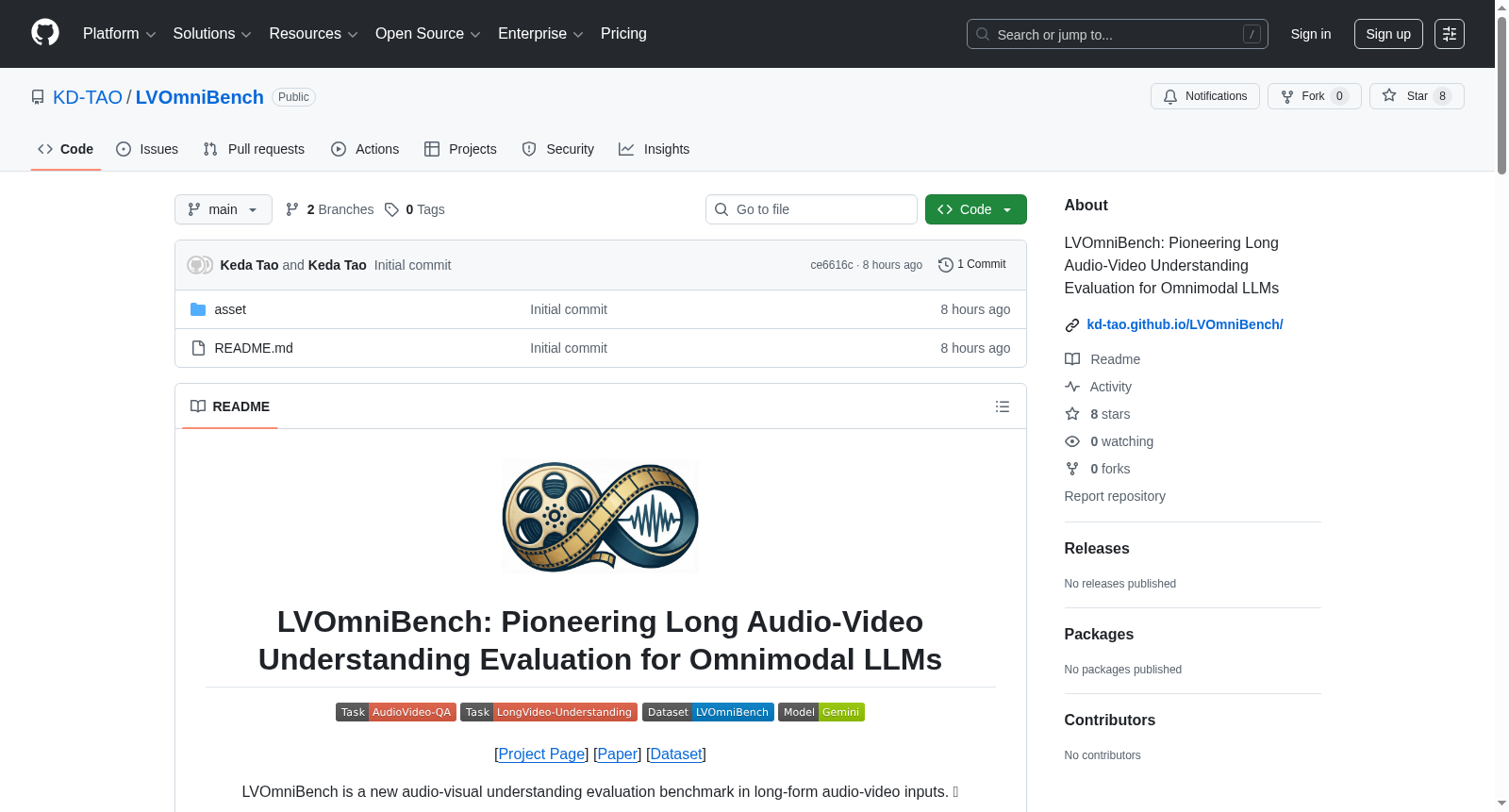Click the link icon beside project URL
Image resolution: width=1509 pixels, height=812 pixels.
point(1072,325)
